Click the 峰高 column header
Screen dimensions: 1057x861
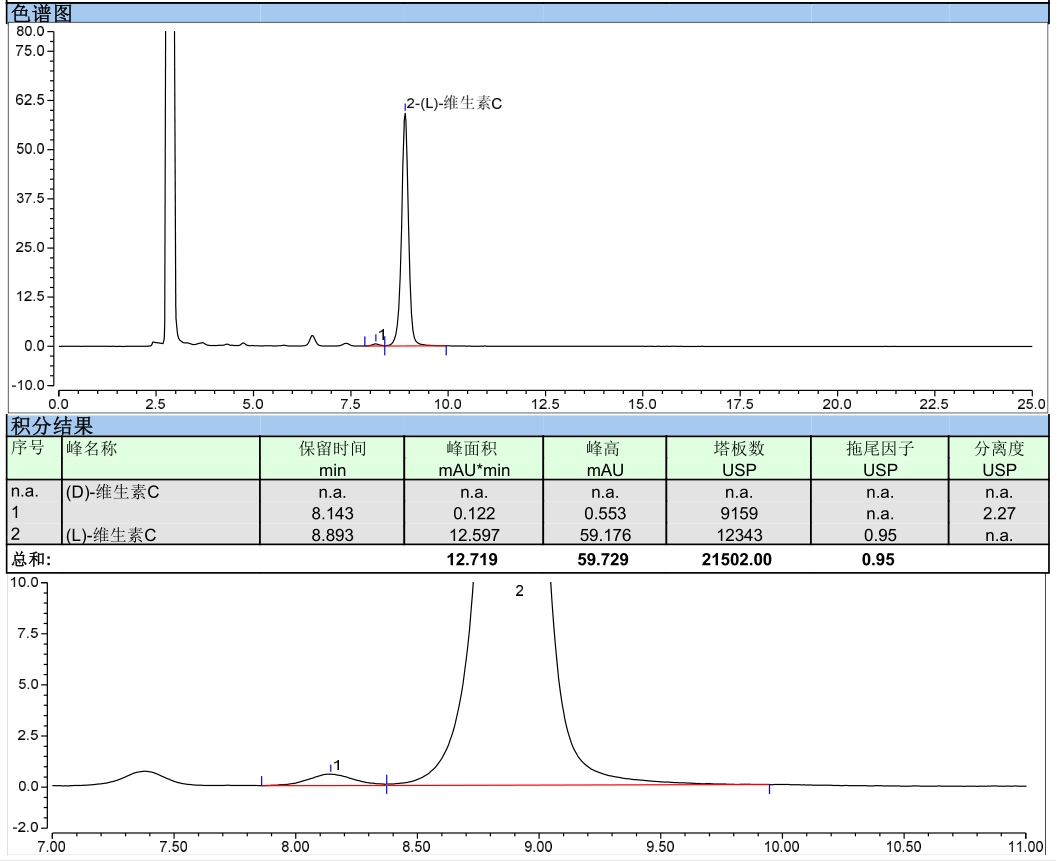pyautogui.click(x=605, y=458)
